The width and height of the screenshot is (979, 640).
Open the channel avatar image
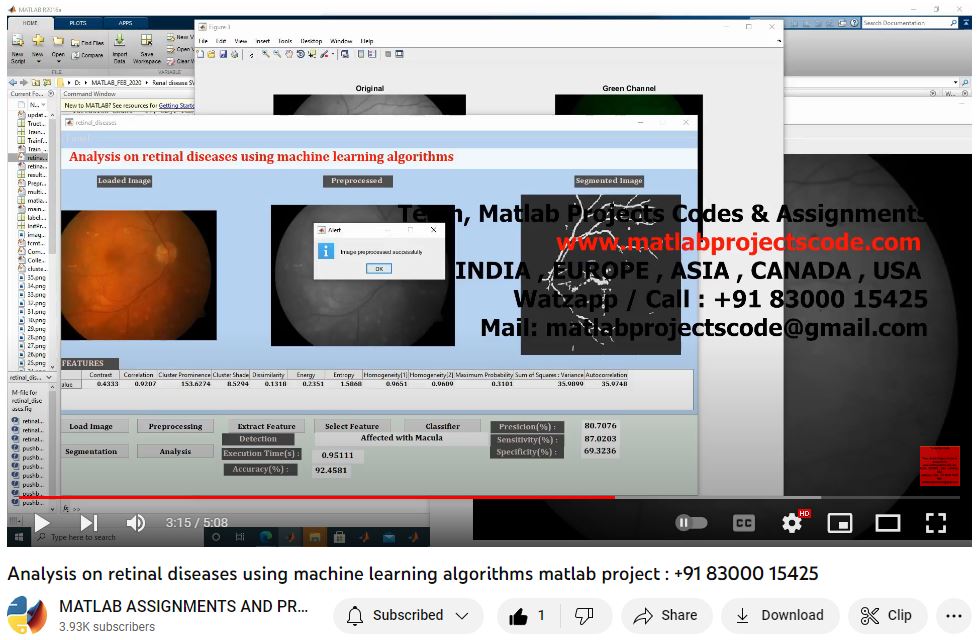[x=27, y=615]
